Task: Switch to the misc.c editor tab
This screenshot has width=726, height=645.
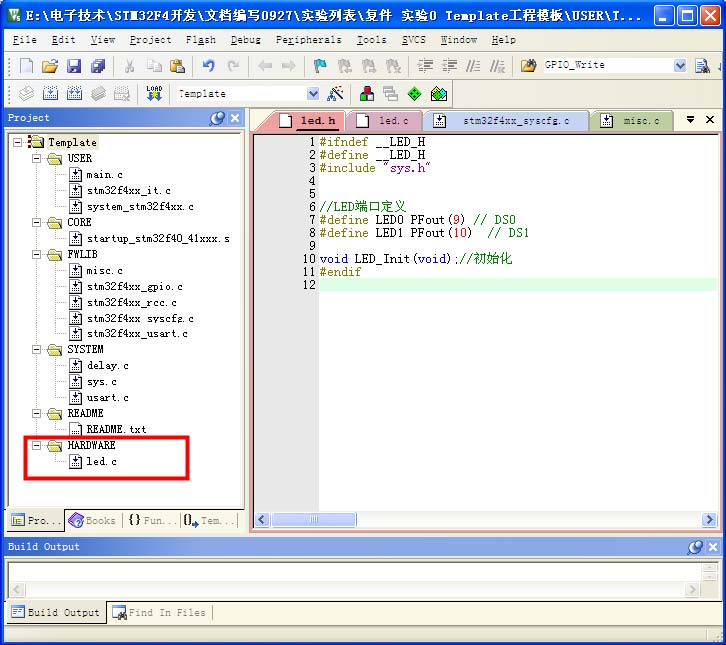Action: (632, 121)
